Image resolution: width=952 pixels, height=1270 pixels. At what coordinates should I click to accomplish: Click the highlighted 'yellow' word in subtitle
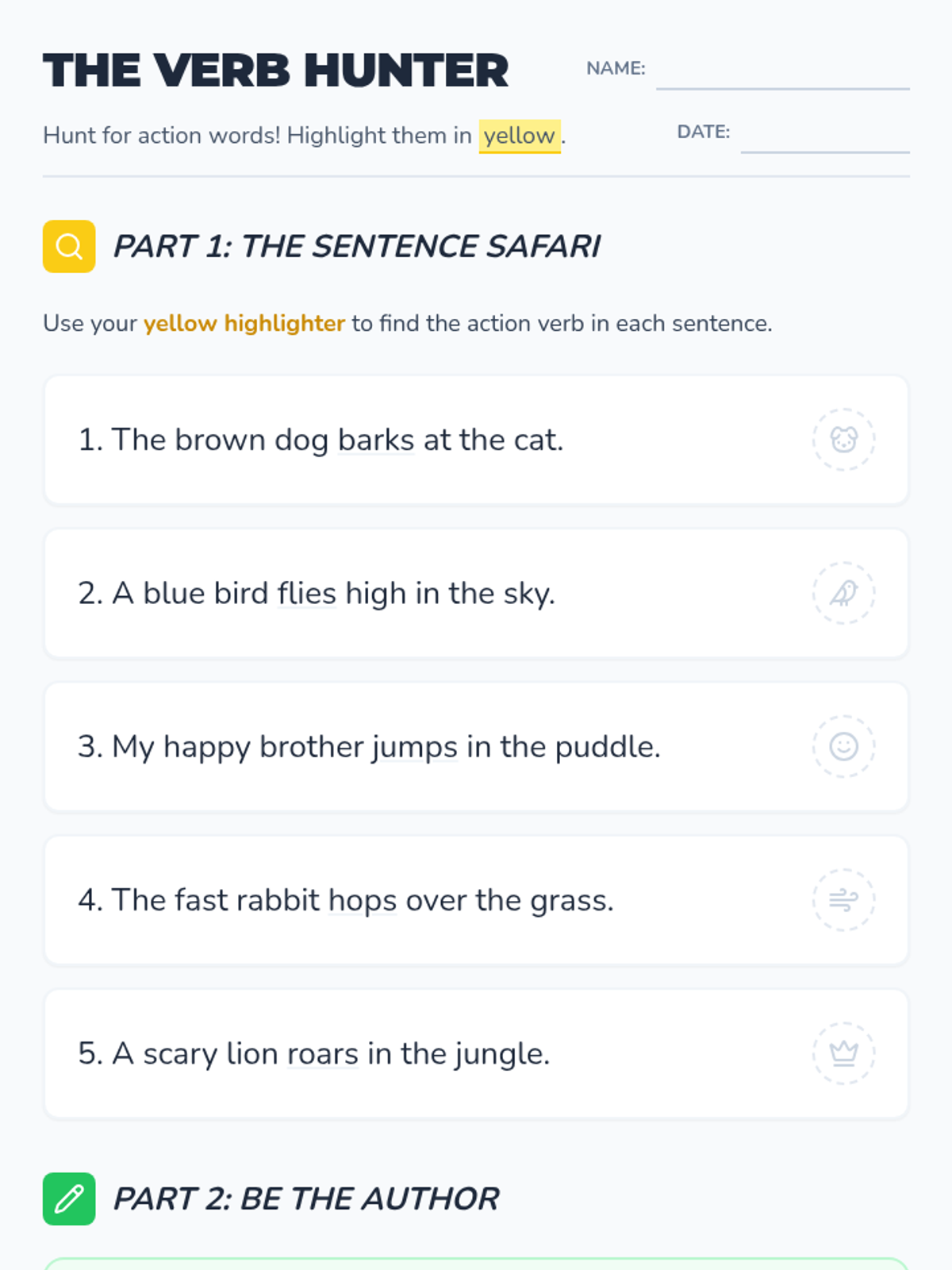[520, 136]
